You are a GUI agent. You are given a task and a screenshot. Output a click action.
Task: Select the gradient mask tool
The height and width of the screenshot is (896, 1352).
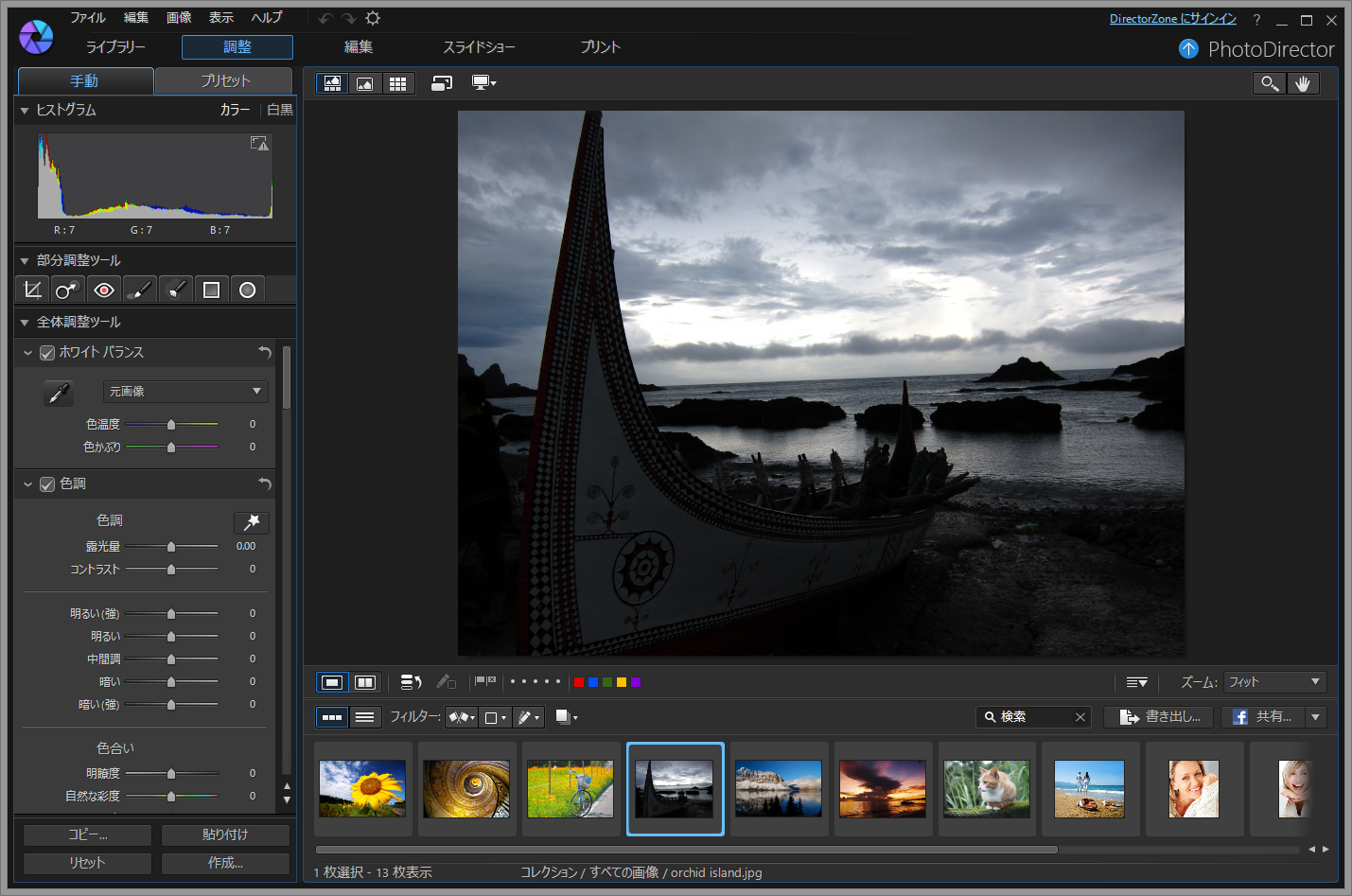coord(210,289)
